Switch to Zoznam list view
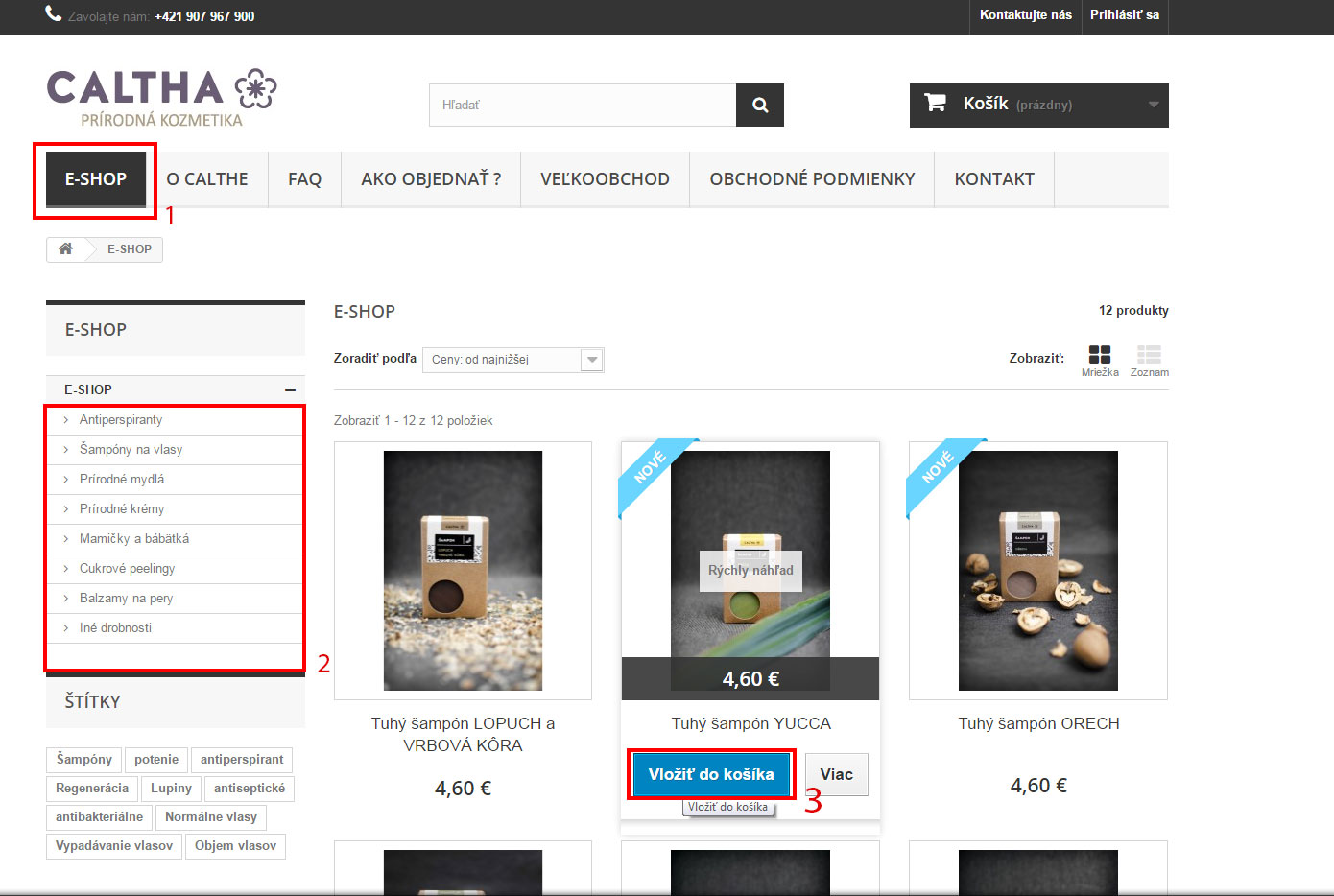This screenshot has height=896, width=1334. (1149, 361)
